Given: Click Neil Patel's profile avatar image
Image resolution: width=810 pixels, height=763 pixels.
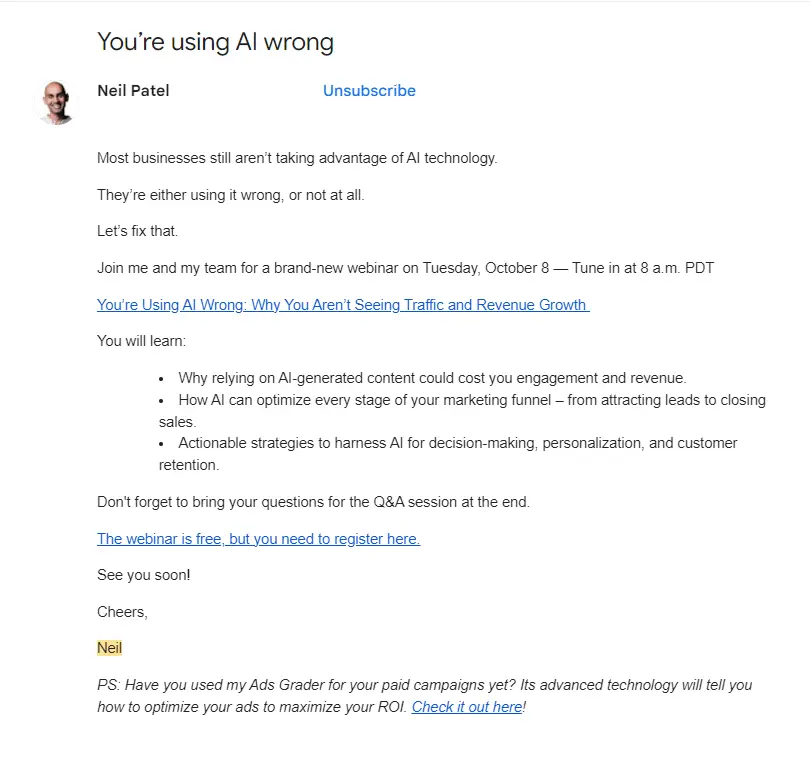Looking at the screenshot, I should click(x=57, y=101).
